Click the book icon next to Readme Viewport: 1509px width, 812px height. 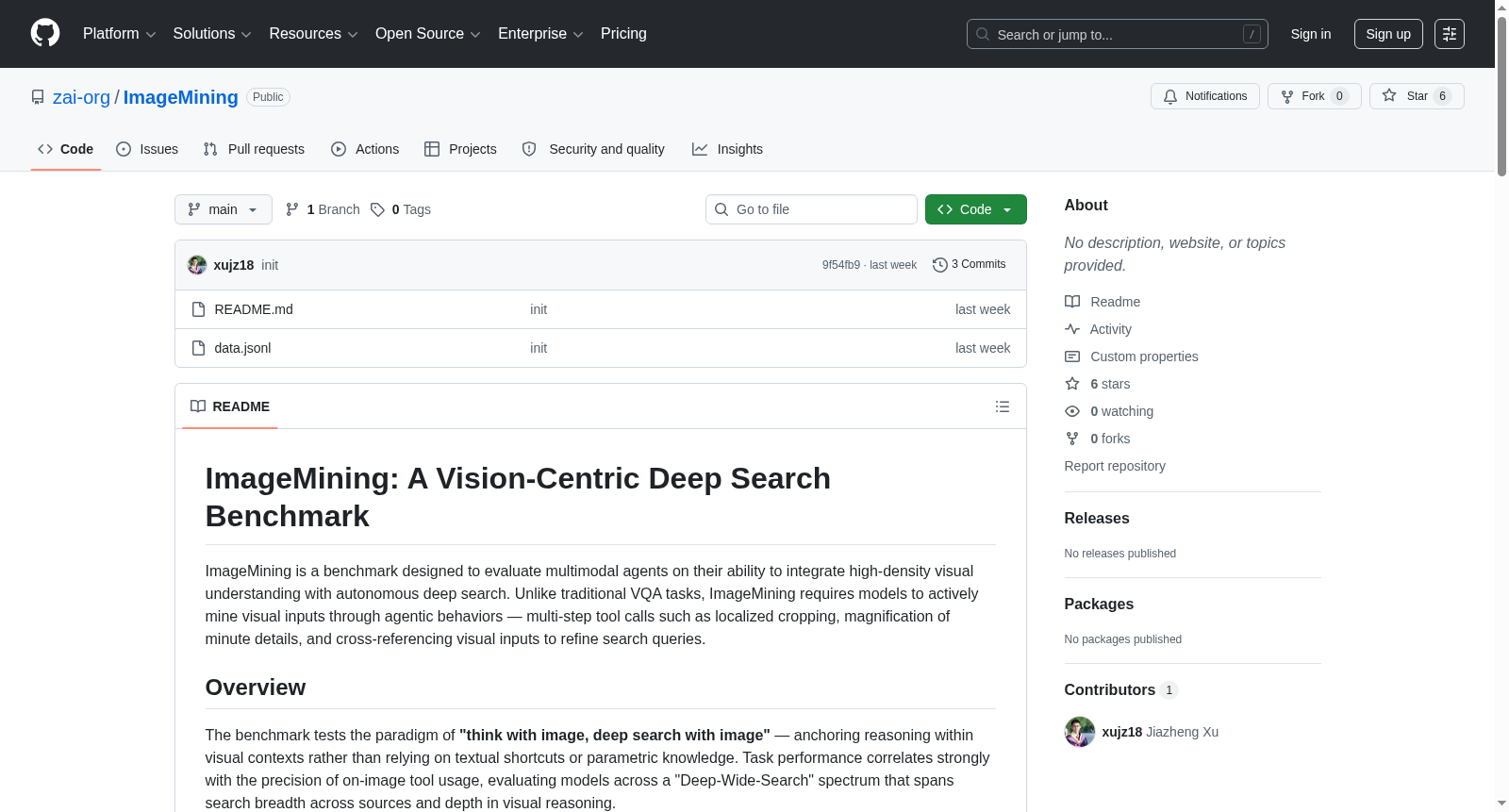tap(1072, 302)
